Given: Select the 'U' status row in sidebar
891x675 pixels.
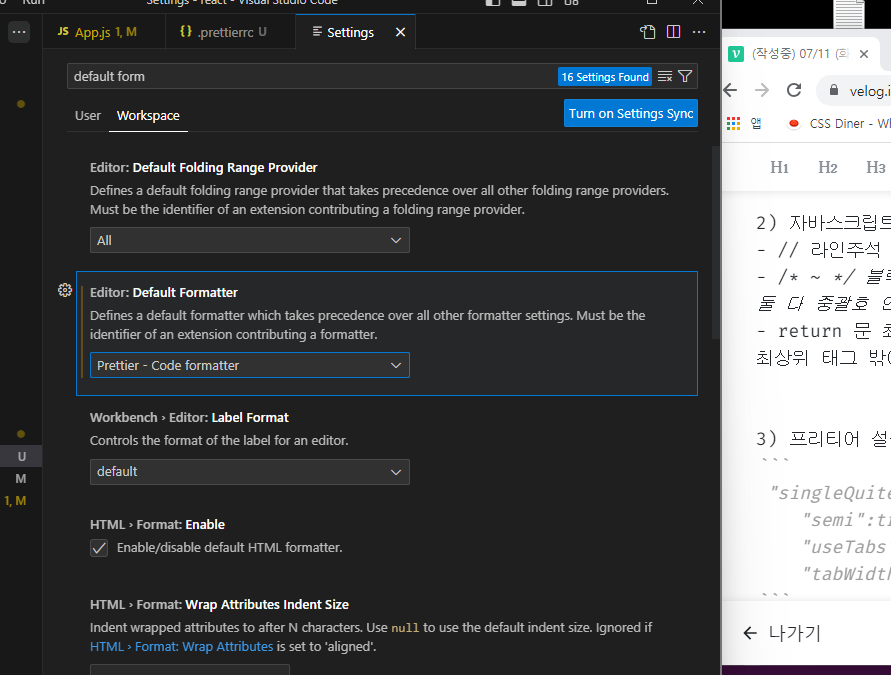Looking at the screenshot, I should pyautogui.click(x=21, y=456).
